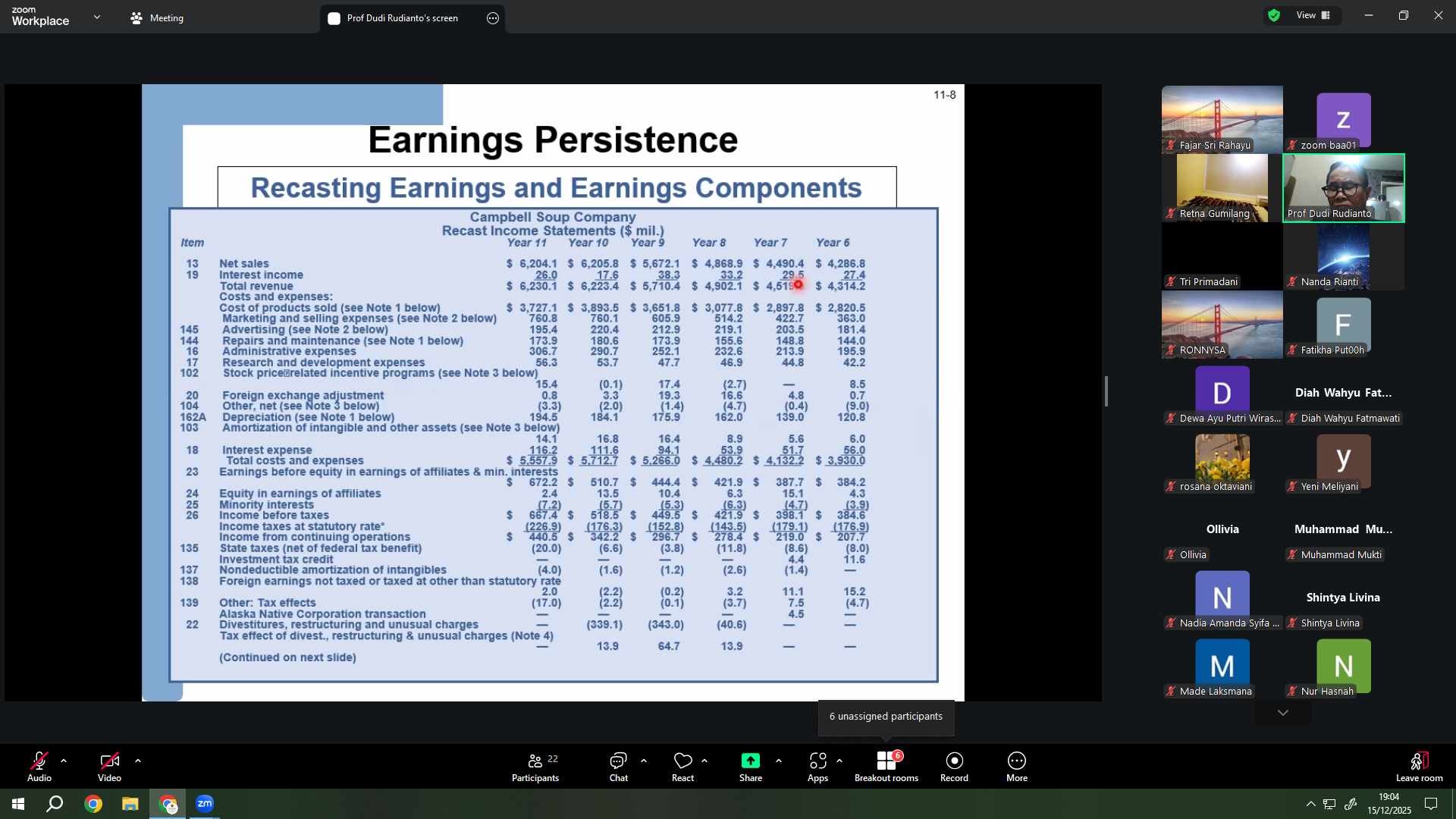Open Breakout rooms
The image size is (1456, 819).
[x=886, y=767]
